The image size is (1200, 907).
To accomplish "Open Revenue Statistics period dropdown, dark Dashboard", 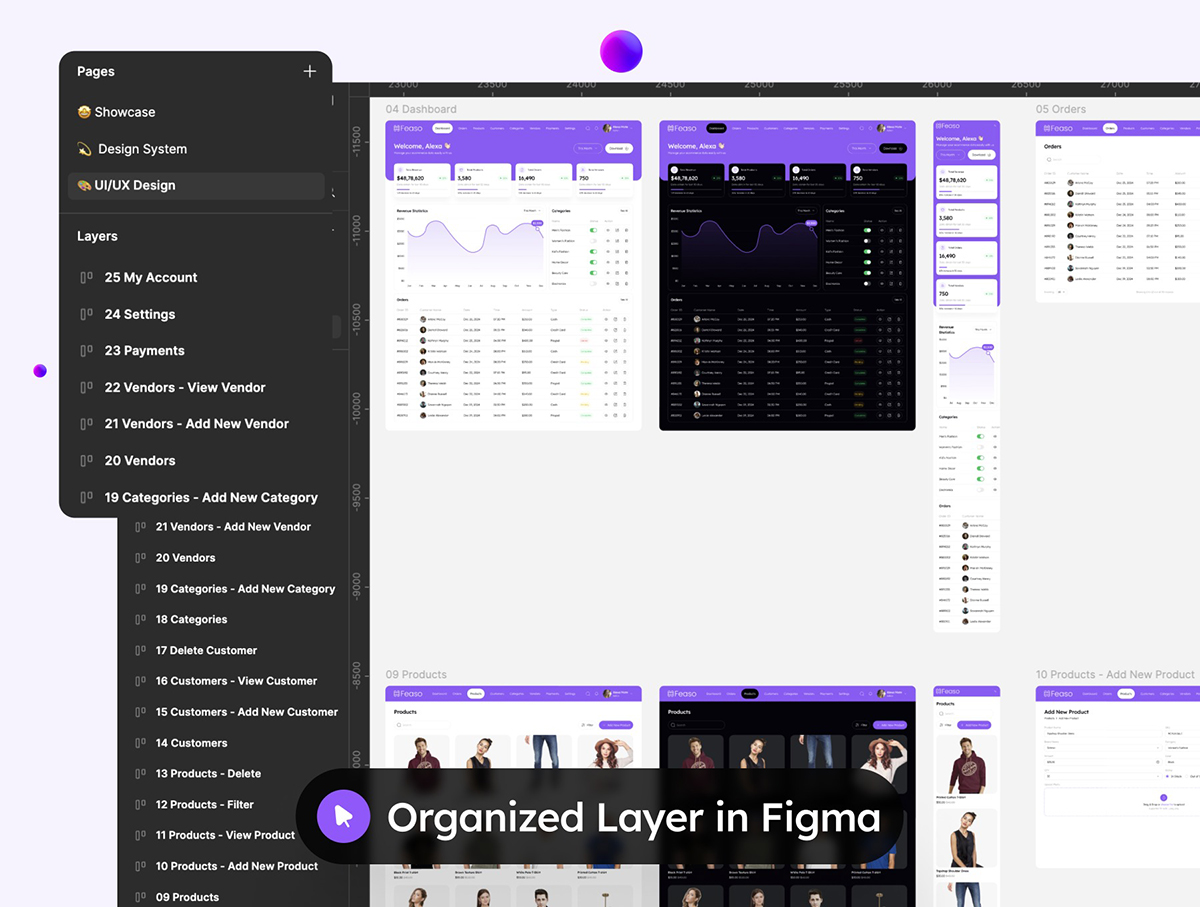I will click(x=807, y=211).
